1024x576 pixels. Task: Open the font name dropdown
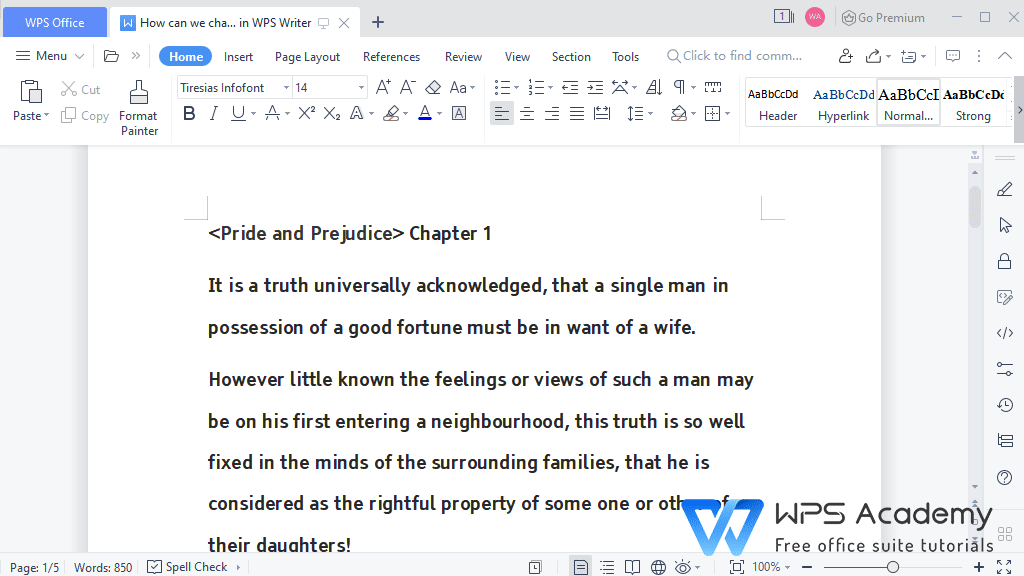pos(286,88)
